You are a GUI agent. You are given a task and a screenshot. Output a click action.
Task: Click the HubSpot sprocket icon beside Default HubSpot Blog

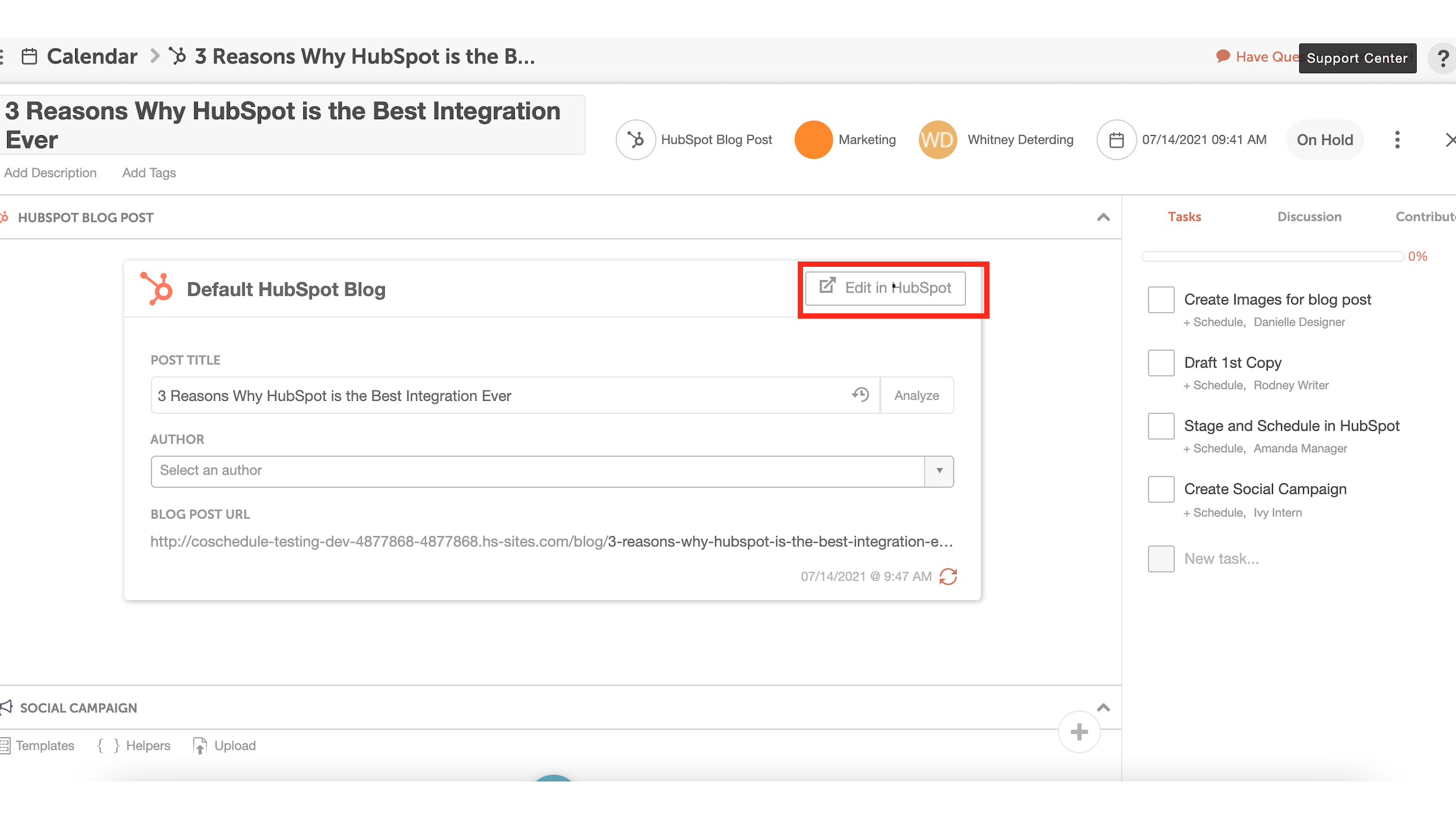pos(156,289)
